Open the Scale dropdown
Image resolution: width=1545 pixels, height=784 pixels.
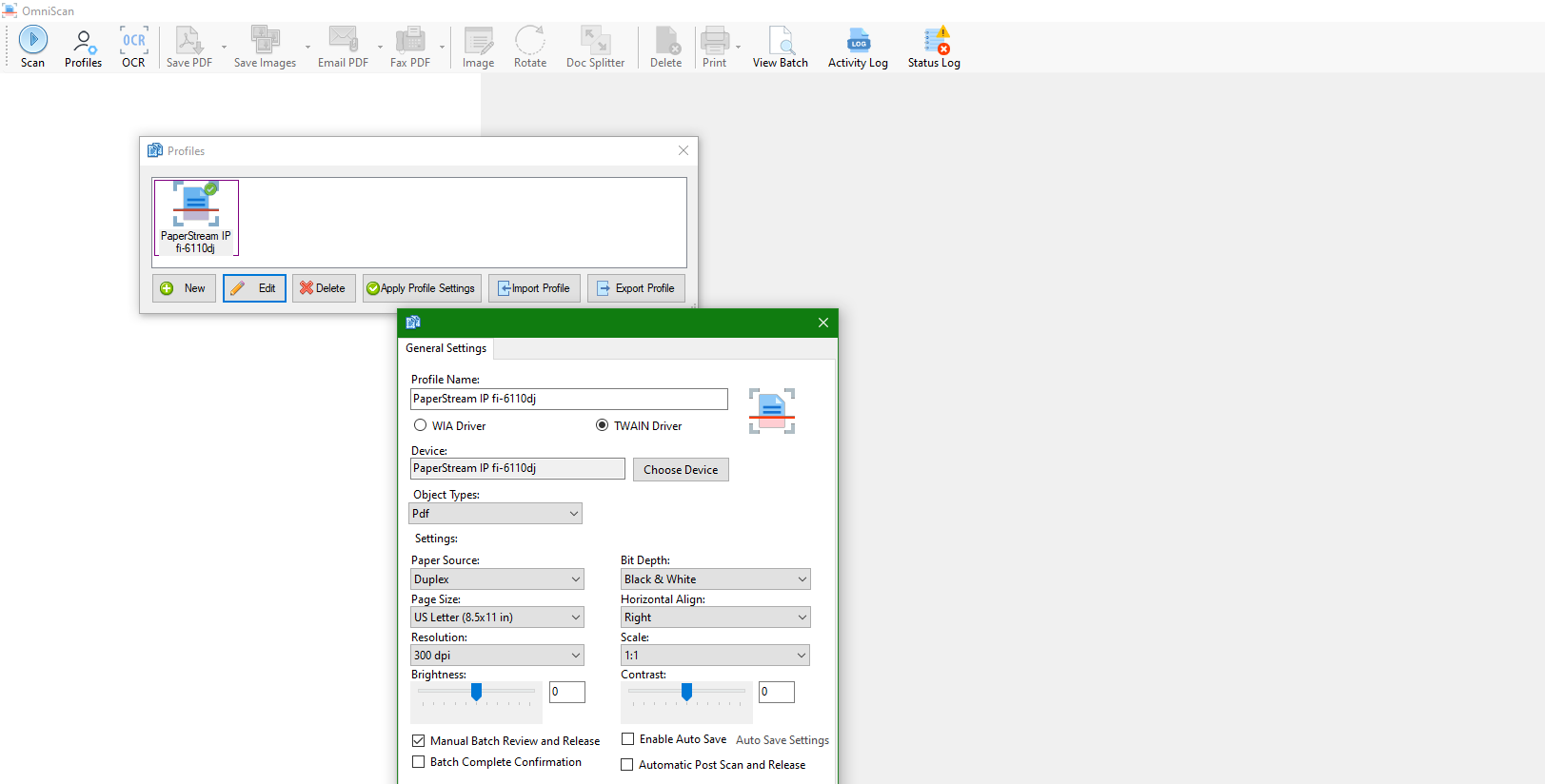(716, 656)
